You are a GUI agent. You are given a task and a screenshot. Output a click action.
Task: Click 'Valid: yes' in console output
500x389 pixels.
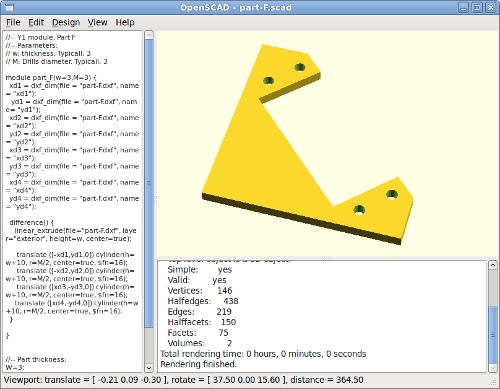click(197, 280)
